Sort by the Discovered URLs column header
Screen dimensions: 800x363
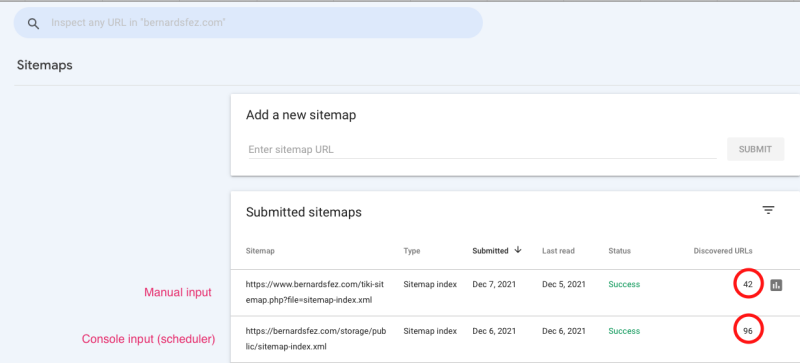(723, 251)
